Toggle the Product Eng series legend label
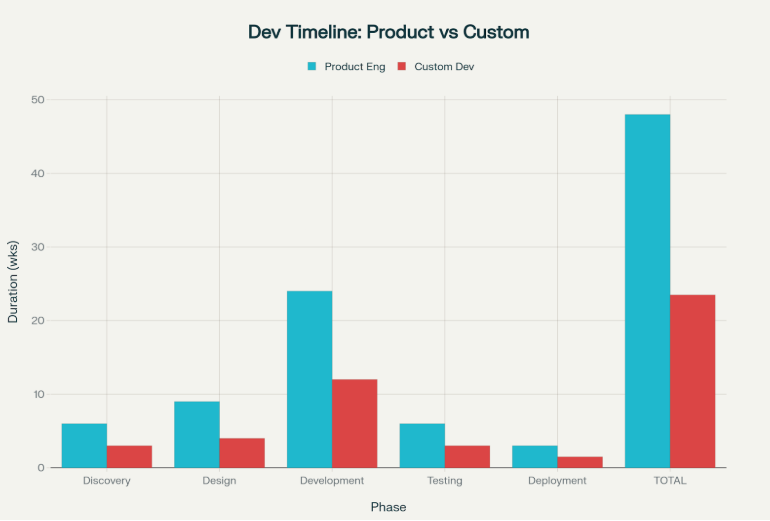 (354, 67)
